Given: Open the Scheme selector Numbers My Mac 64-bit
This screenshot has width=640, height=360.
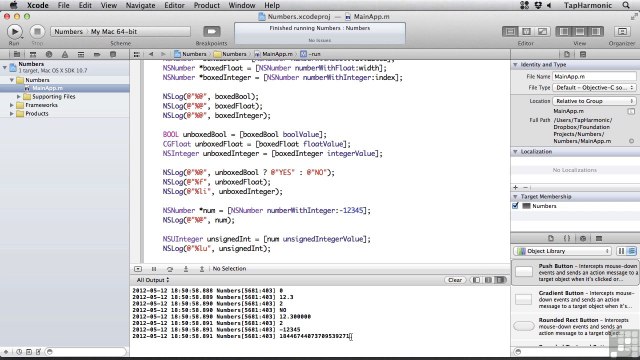Looking at the screenshot, I should tap(120, 31).
